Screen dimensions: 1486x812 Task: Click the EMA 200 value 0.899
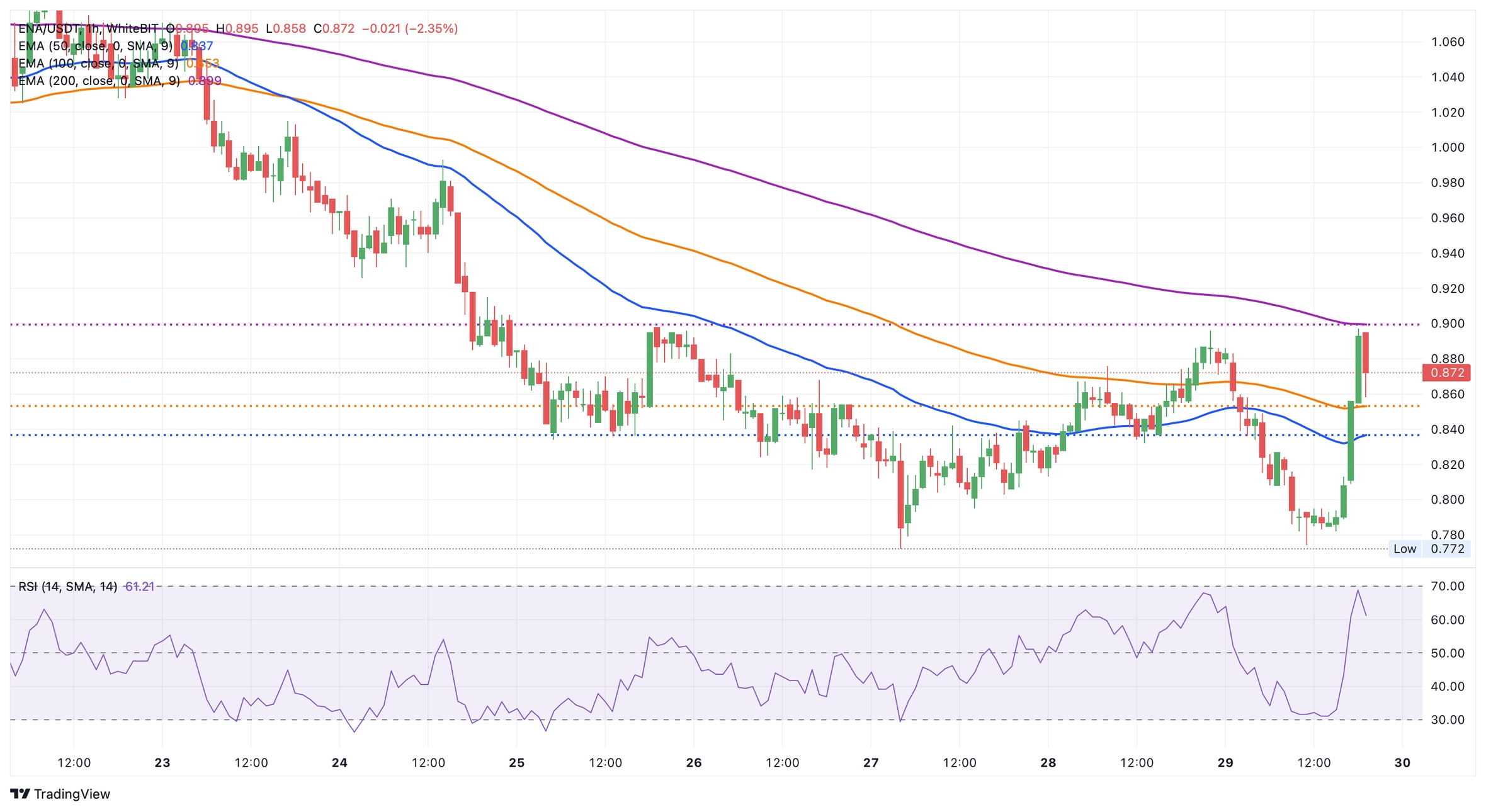(x=205, y=81)
